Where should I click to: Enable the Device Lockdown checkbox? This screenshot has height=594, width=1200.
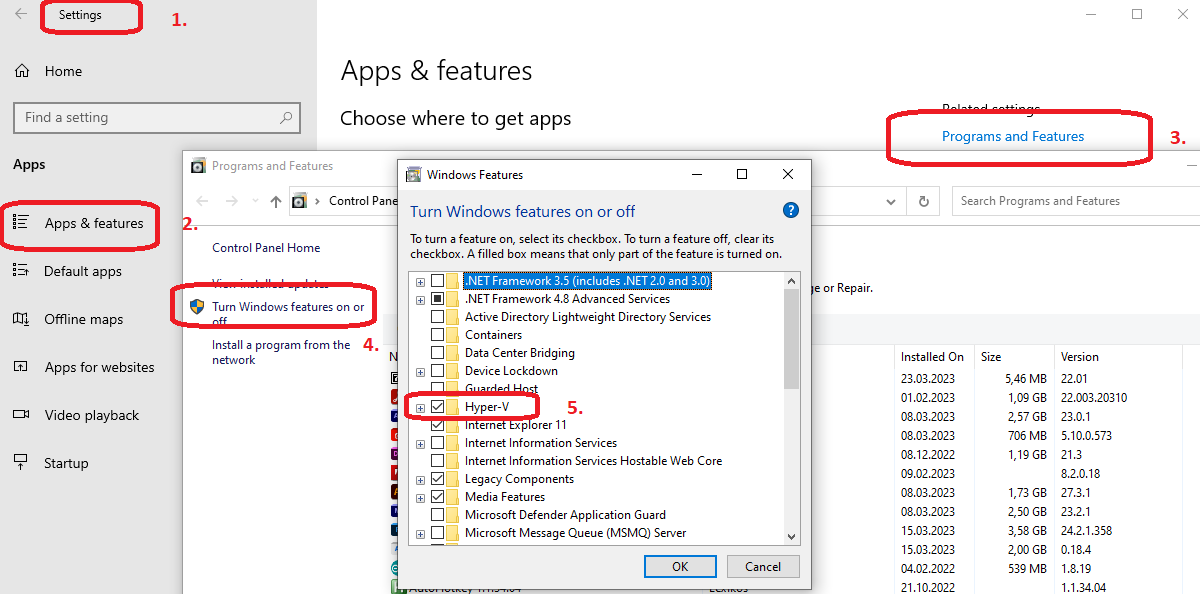click(x=437, y=371)
